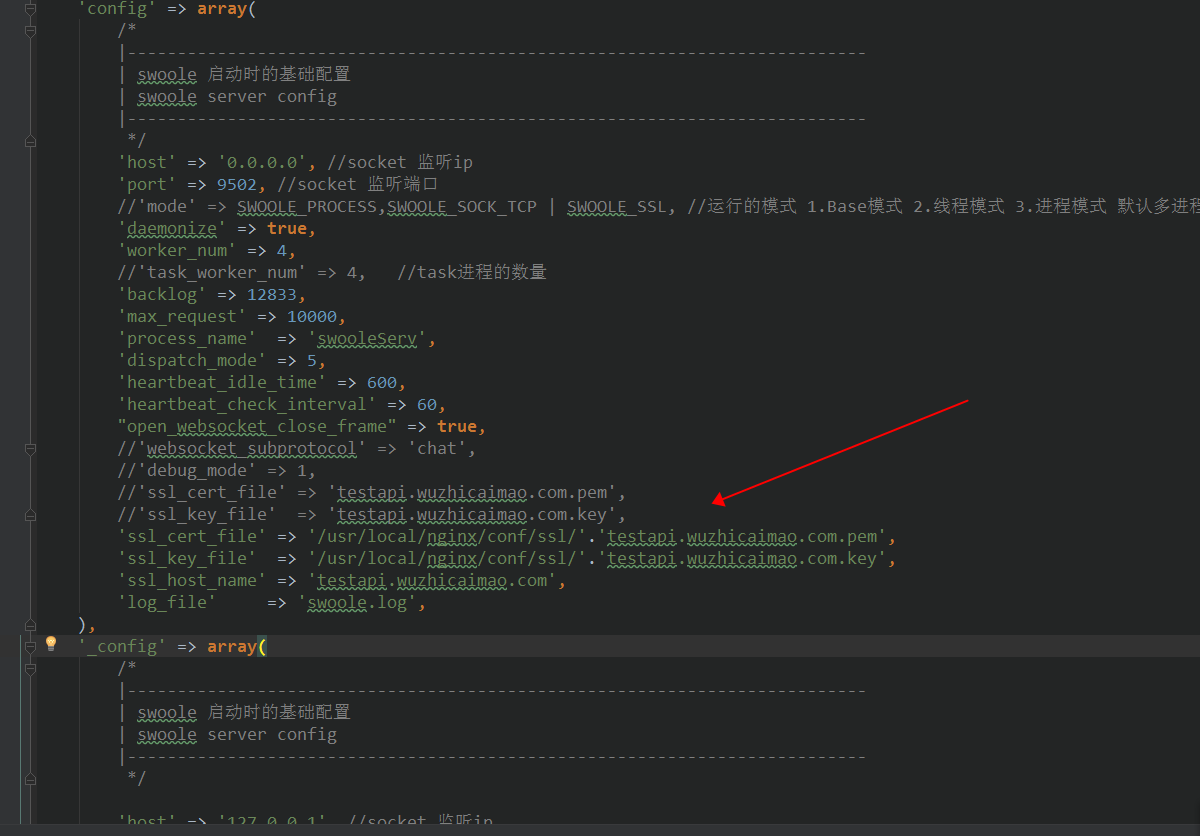
Task: Collapse the 'config' => array( block
Action: click(x=30, y=9)
